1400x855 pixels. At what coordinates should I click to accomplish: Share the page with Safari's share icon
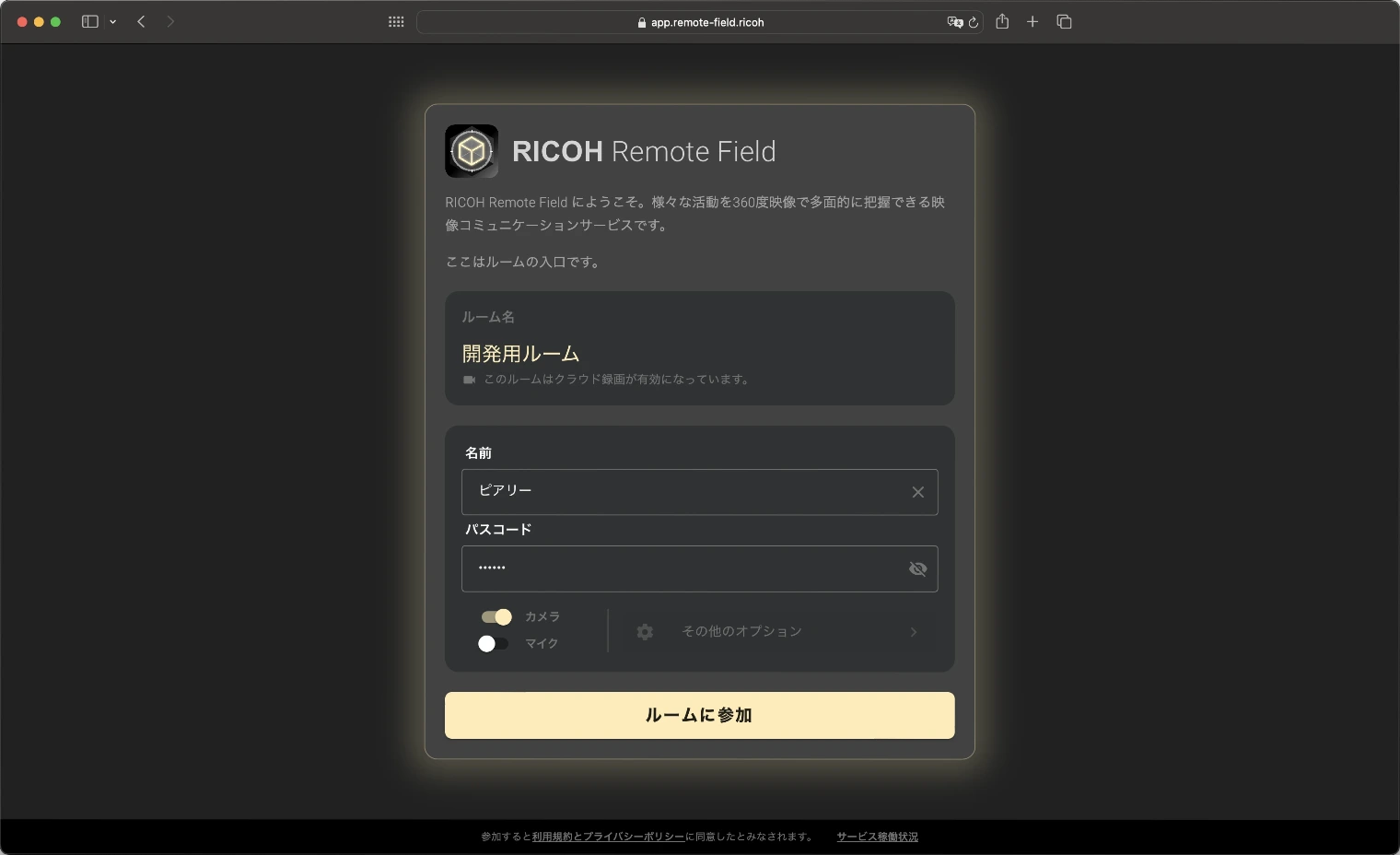pyautogui.click(x=1003, y=21)
